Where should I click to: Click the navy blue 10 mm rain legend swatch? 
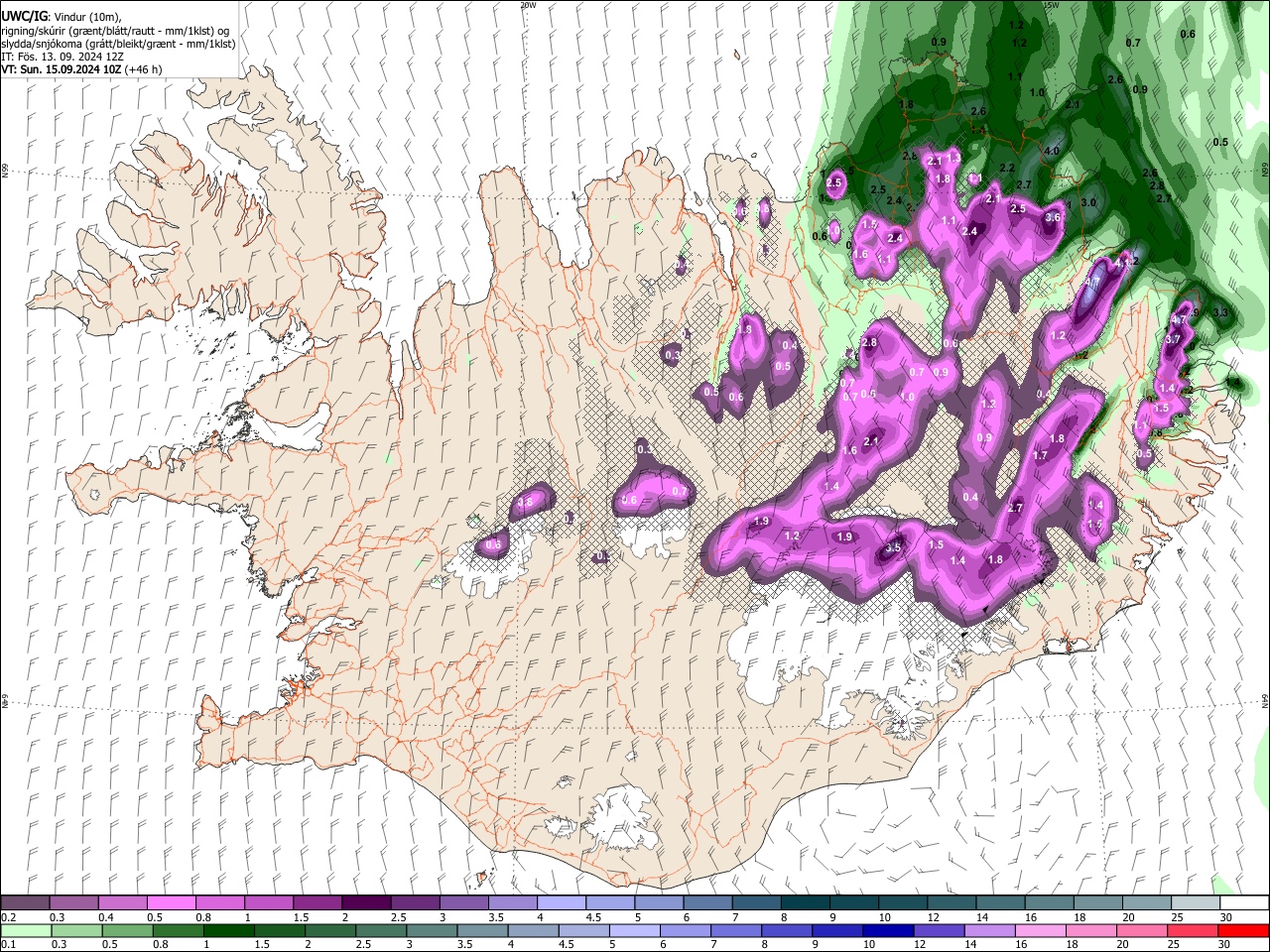887,930
